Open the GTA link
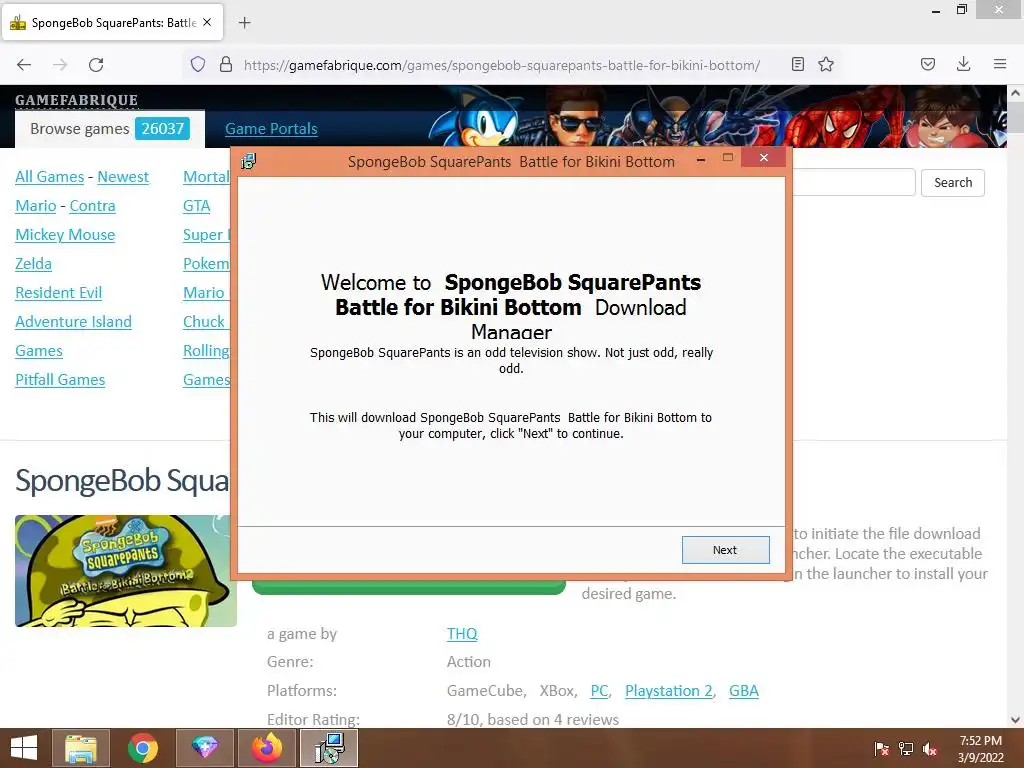The width and height of the screenshot is (1024, 768). click(x=197, y=206)
